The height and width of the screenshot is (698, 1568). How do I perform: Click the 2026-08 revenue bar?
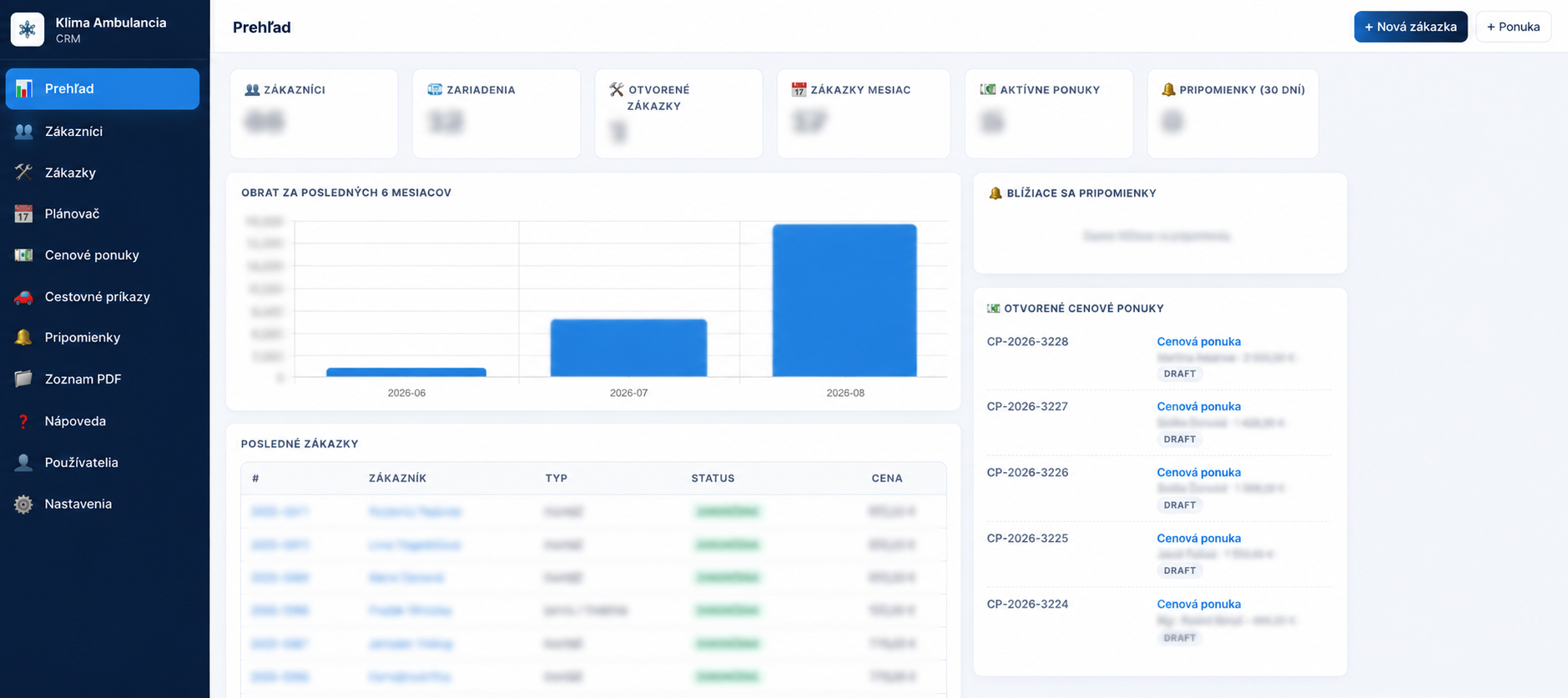pos(845,300)
